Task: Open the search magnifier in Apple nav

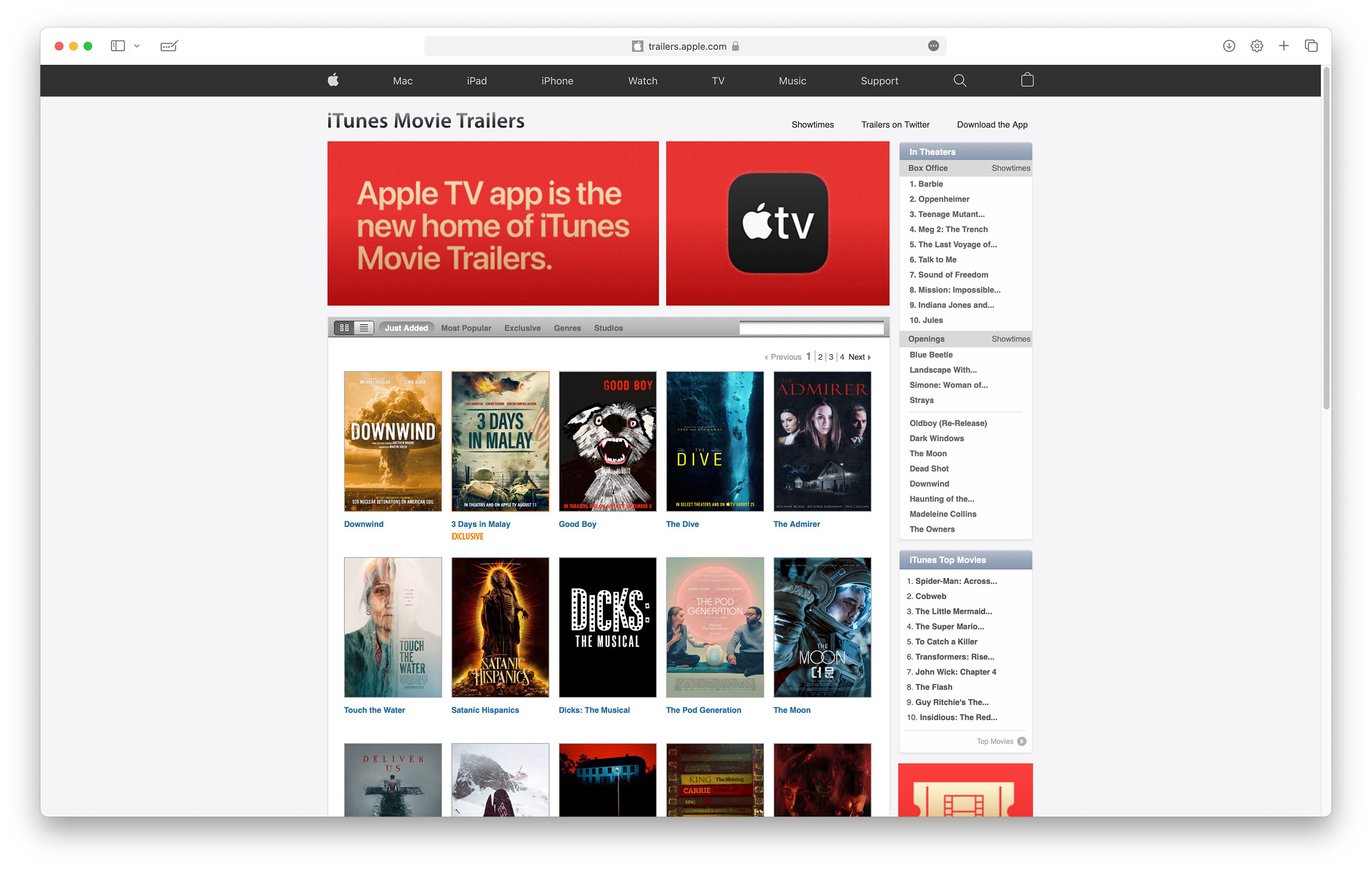Action: click(x=959, y=80)
